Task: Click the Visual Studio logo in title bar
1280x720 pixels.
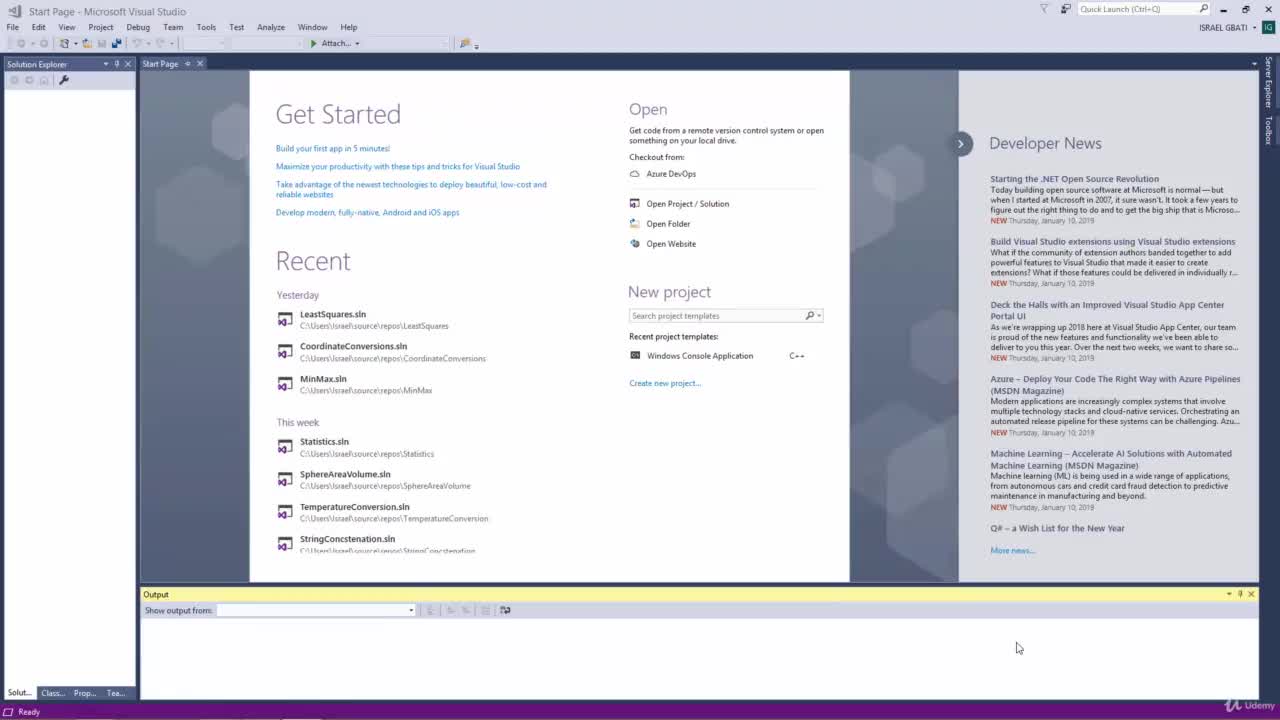Action: pos(14,11)
